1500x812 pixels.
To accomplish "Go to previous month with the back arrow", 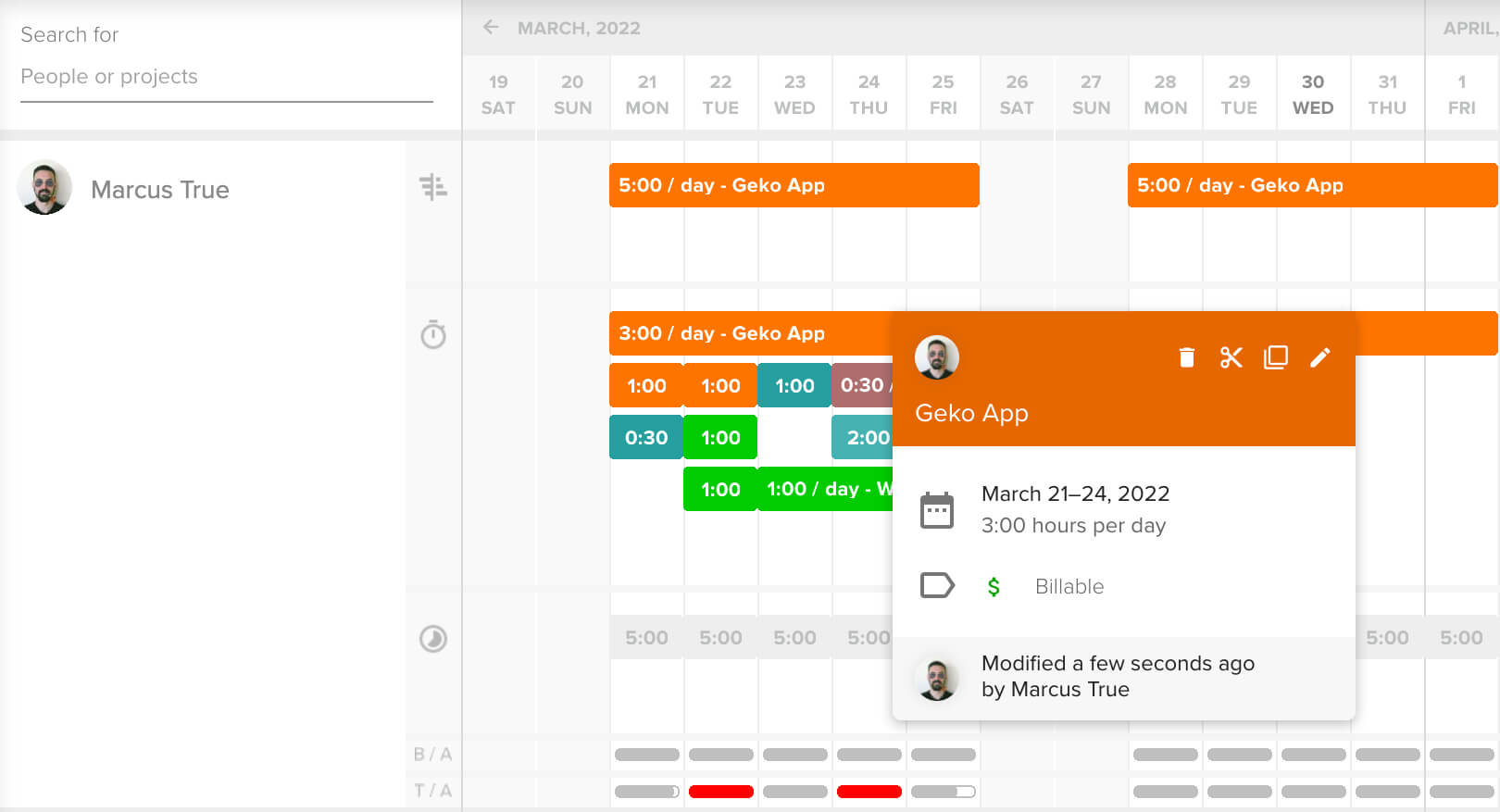I will [491, 27].
